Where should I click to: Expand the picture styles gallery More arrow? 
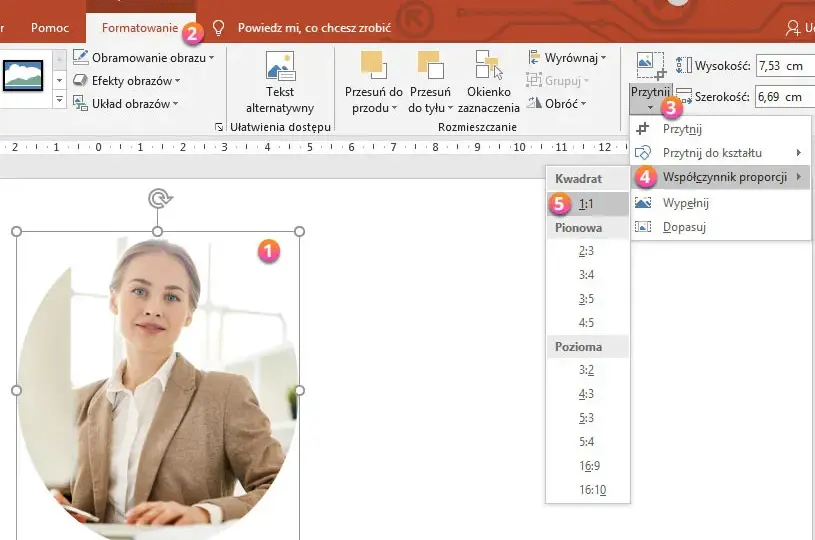pyautogui.click(x=59, y=99)
